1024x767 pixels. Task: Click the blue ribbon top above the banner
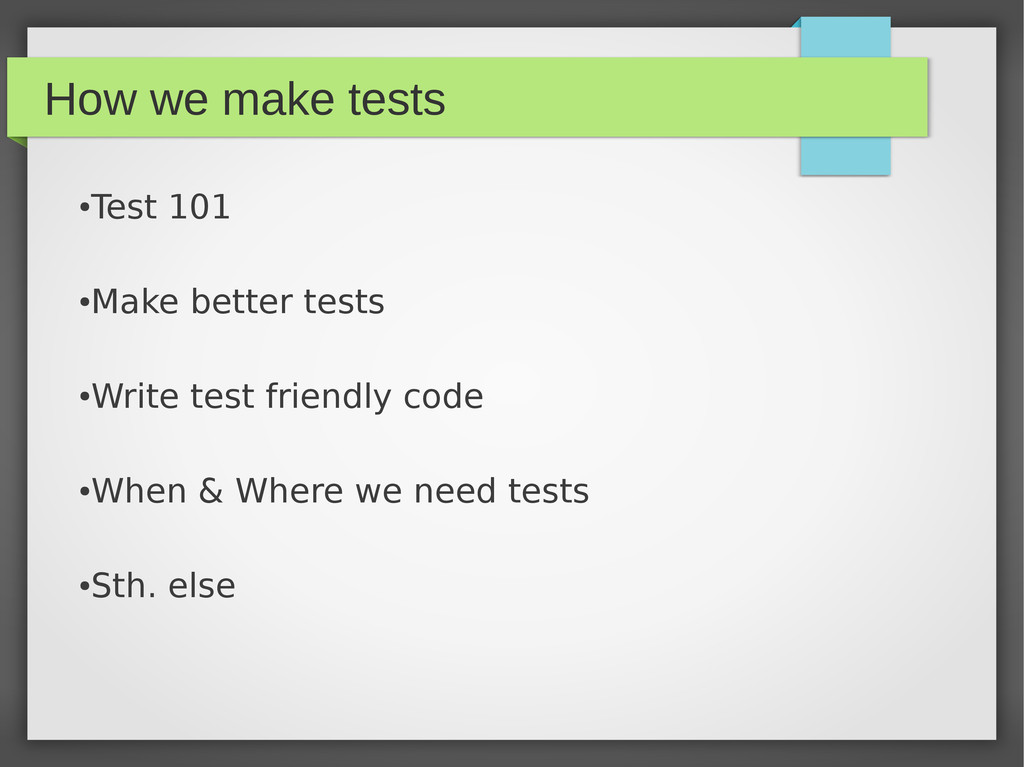845,37
